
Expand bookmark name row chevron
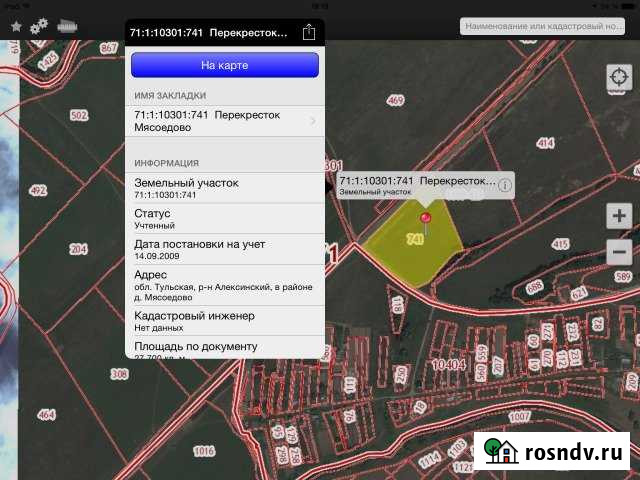[313, 121]
